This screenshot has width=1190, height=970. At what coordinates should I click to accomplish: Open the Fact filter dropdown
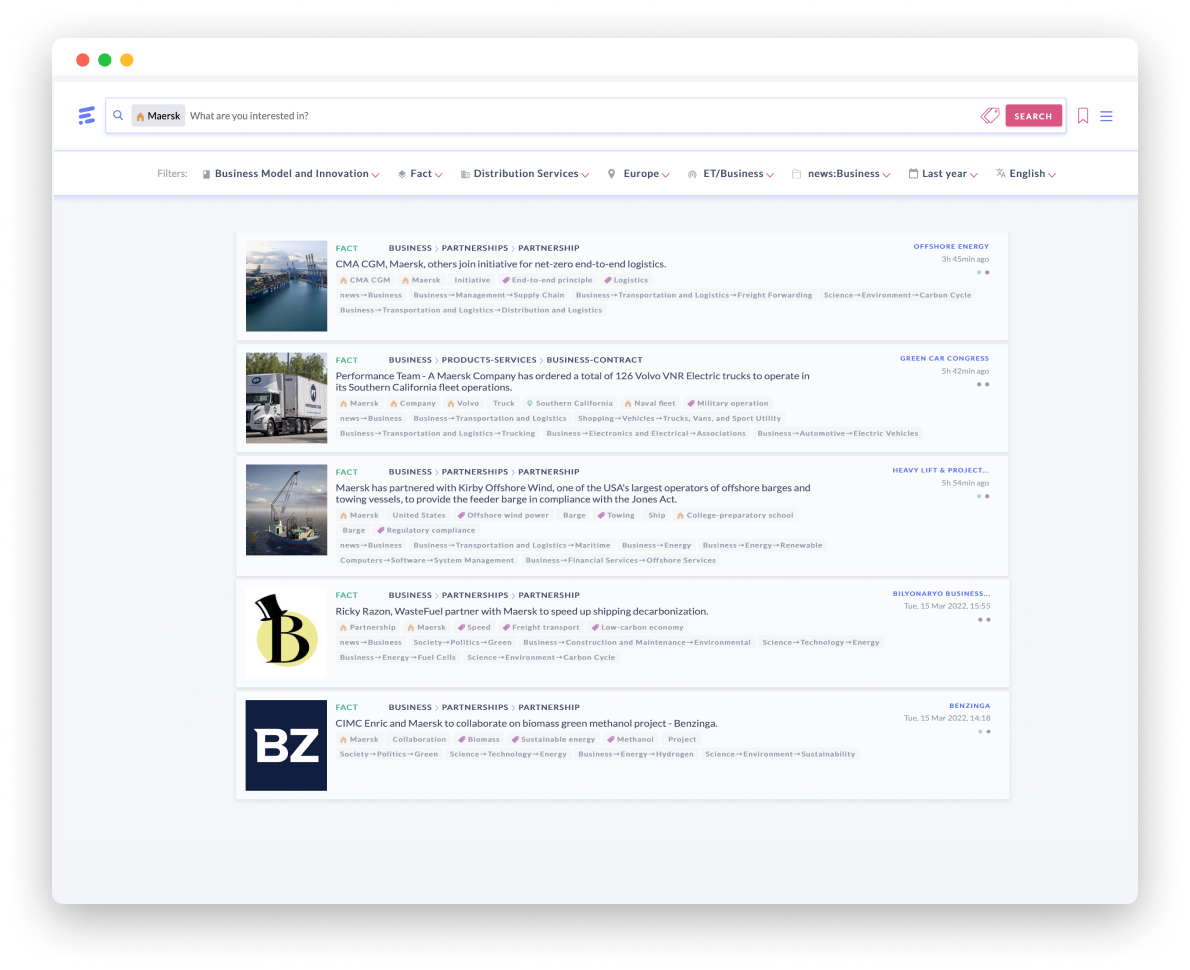pyautogui.click(x=420, y=173)
